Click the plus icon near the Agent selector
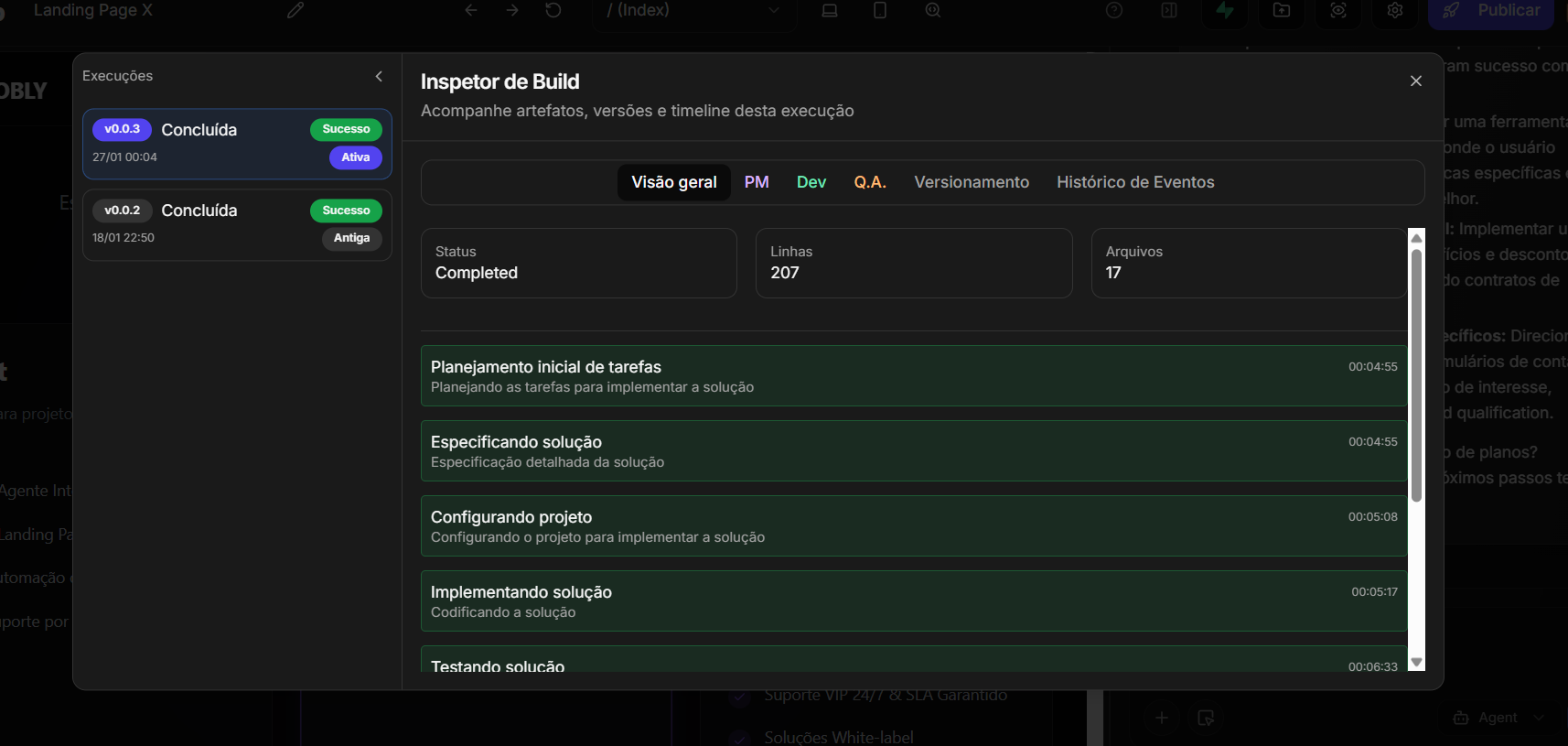 pos(1161,718)
